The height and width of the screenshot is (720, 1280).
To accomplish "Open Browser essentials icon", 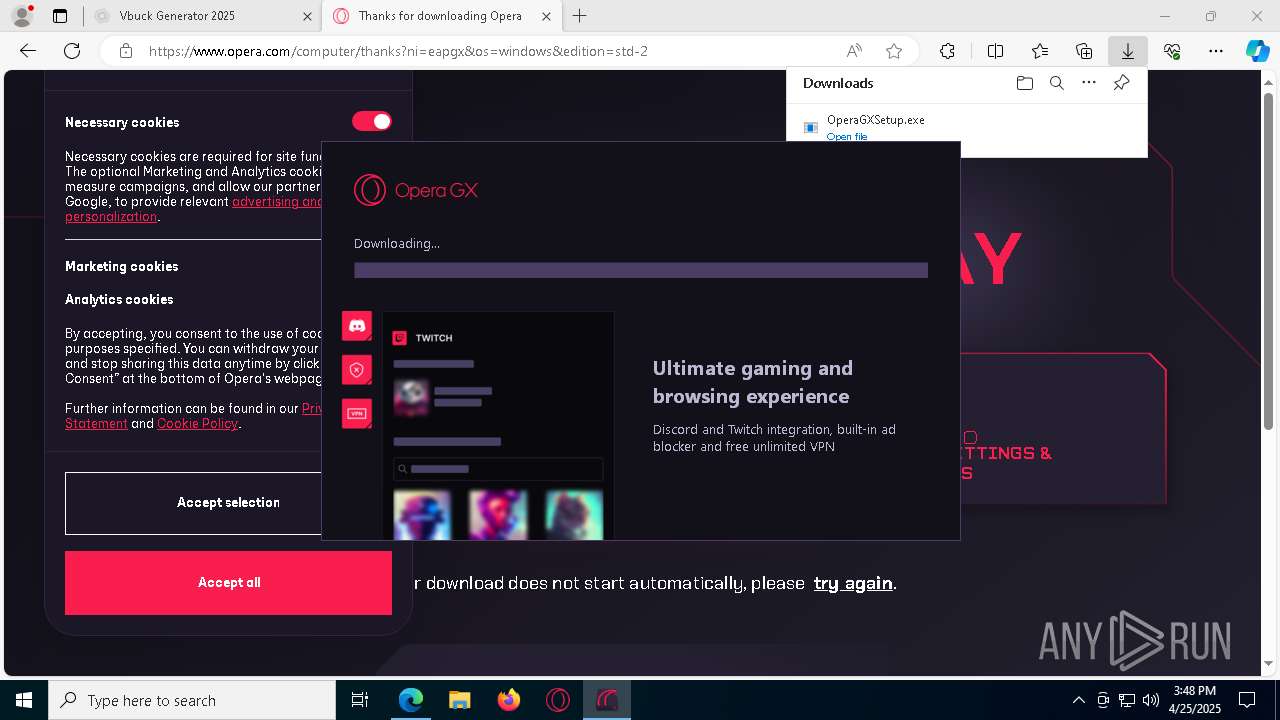I will click(x=1172, y=51).
